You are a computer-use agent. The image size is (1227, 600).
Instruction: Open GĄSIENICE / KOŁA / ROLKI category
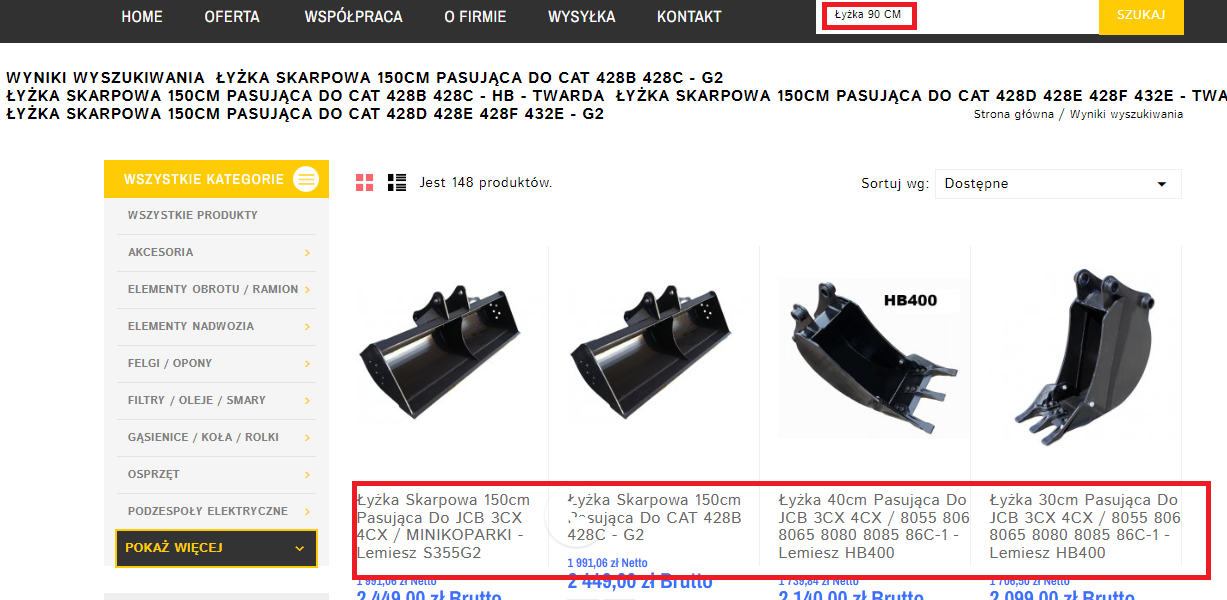[x=202, y=437]
